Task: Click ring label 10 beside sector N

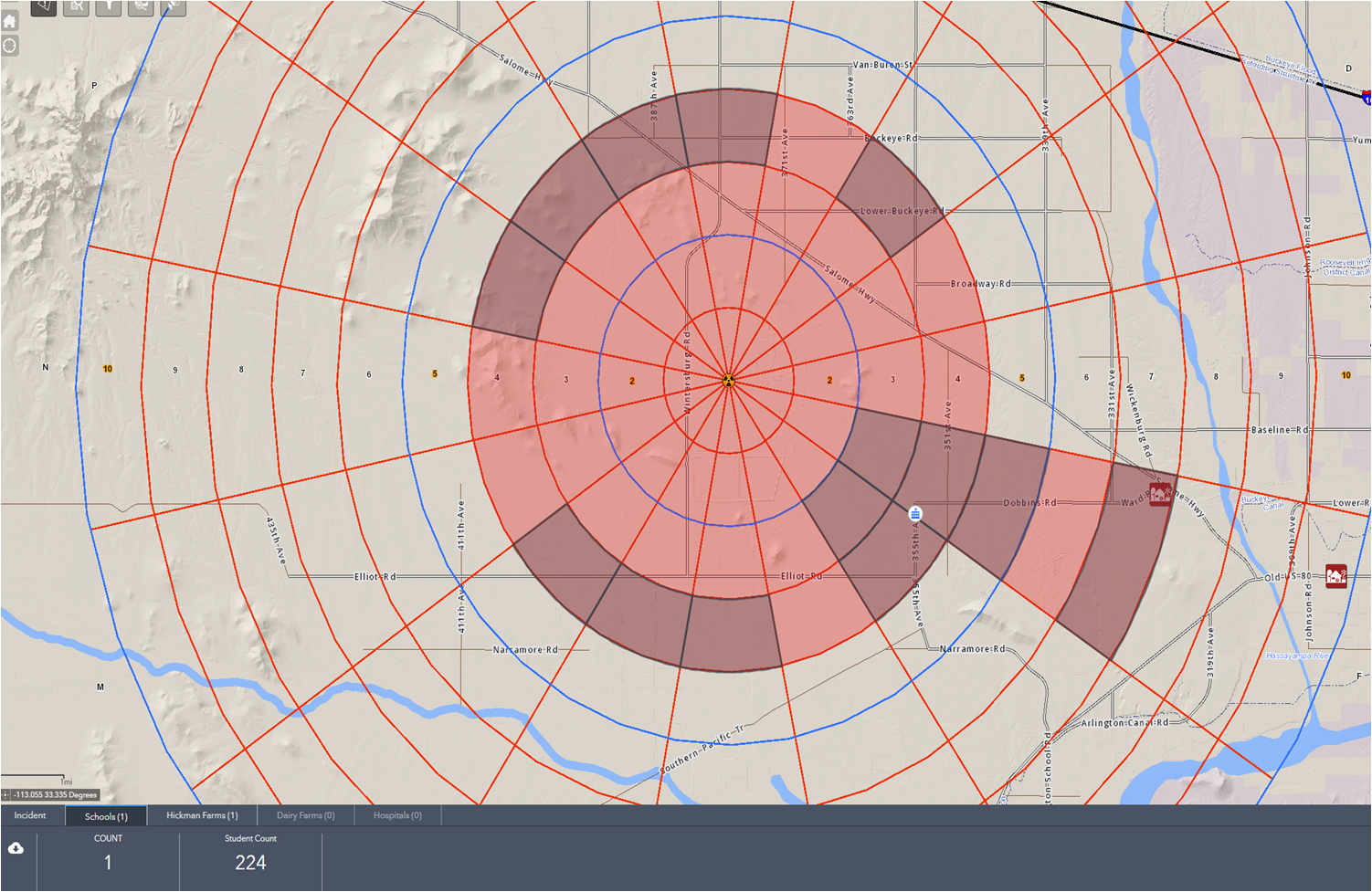Action: coord(108,369)
